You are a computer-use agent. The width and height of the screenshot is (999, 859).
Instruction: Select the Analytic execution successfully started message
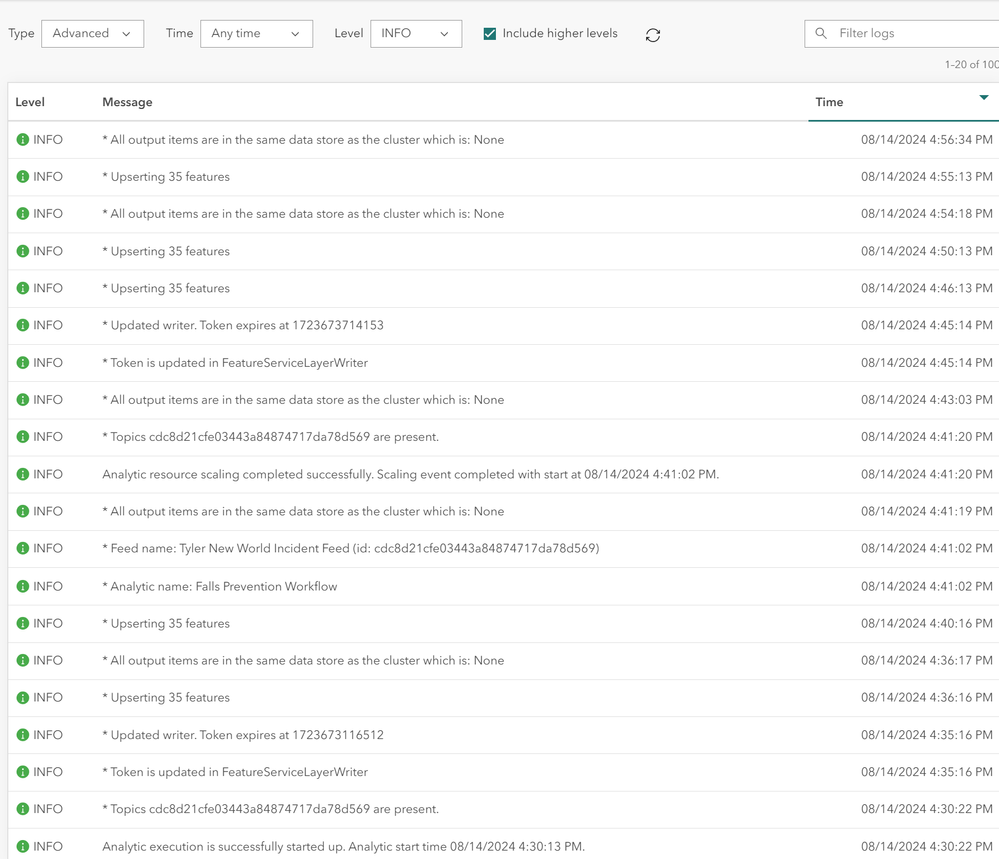pos(343,847)
